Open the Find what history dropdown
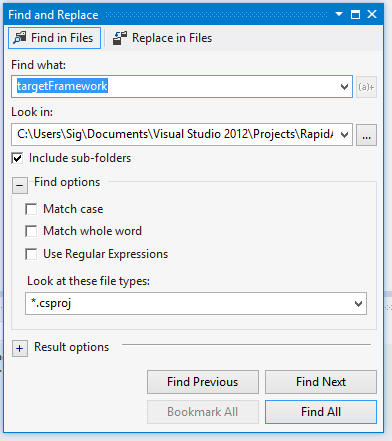 tap(344, 87)
